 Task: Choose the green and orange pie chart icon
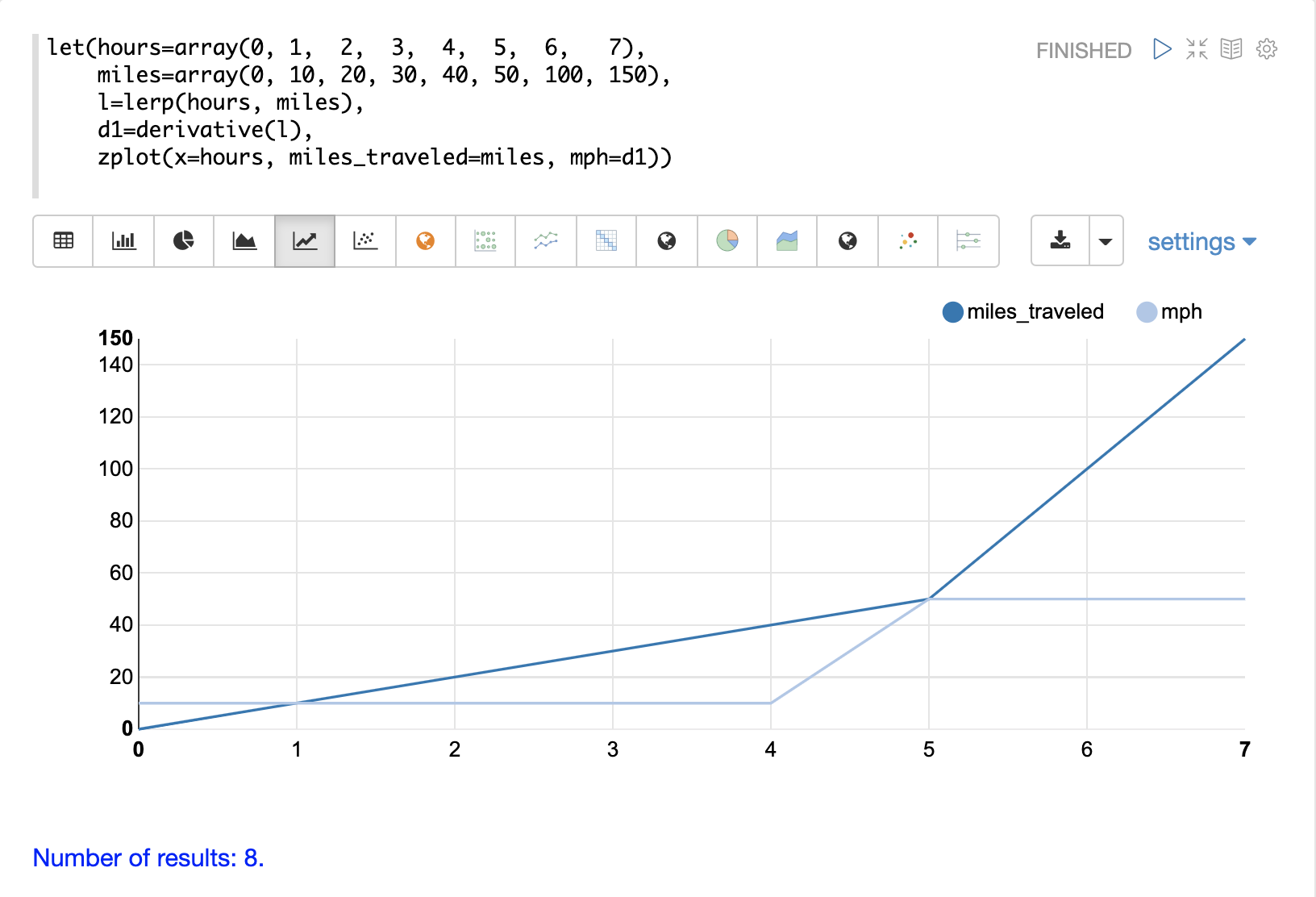tap(727, 240)
